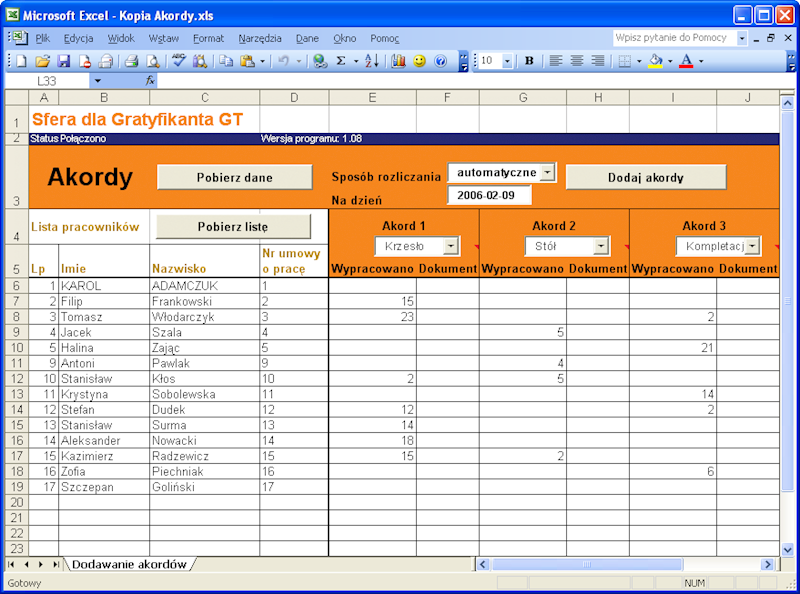Launch the Chart Wizard icon
The height and width of the screenshot is (594, 800).
[396, 61]
